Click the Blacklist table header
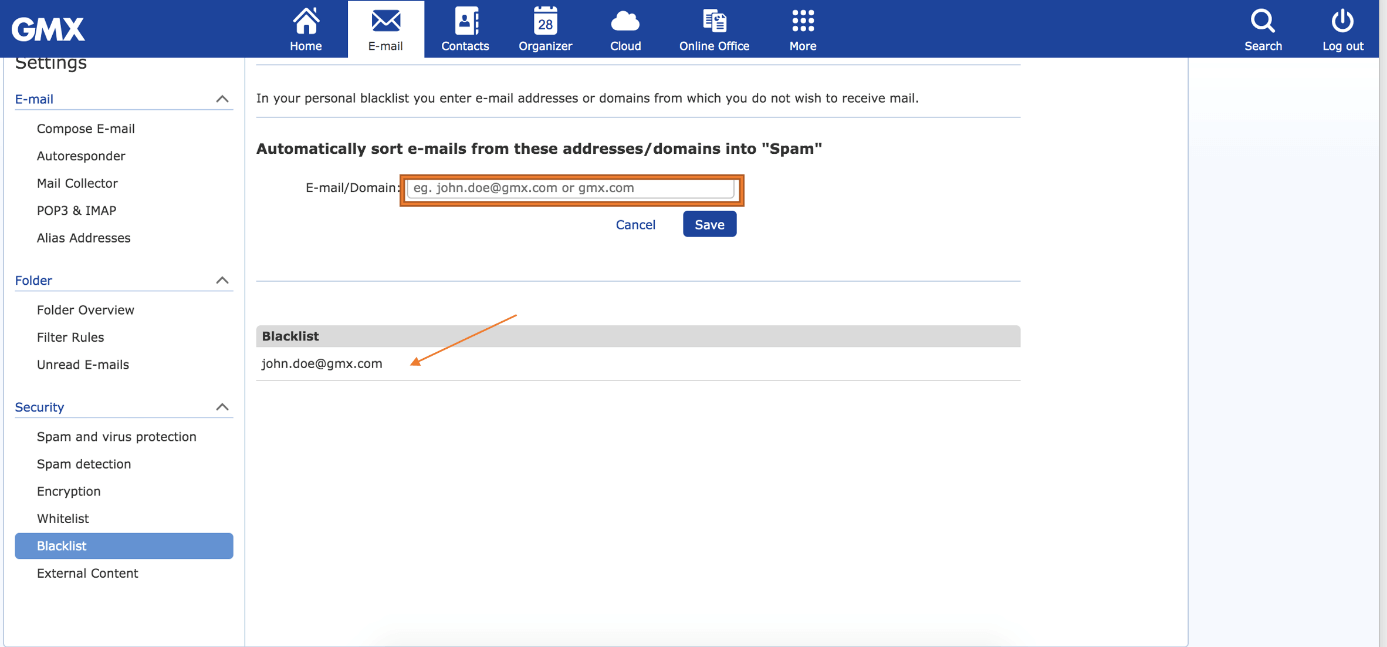Image resolution: width=1387 pixels, height=647 pixels. pyautogui.click(x=638, y=336)
